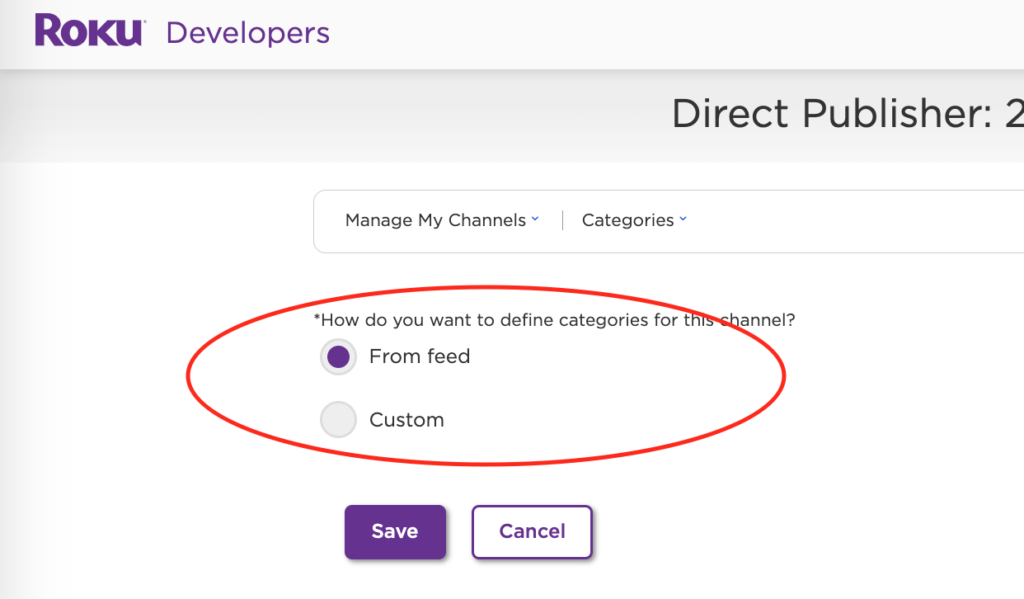Open the Categories menu

[x=627, y=220]
